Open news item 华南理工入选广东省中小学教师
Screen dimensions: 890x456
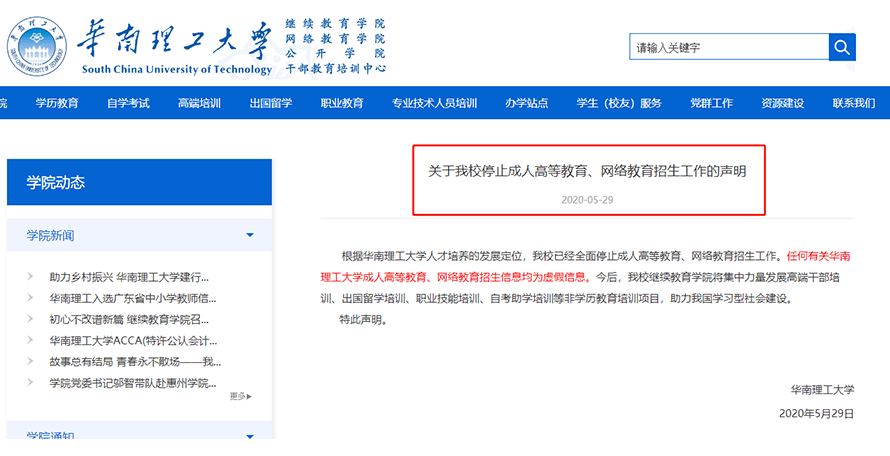(133, 298)
